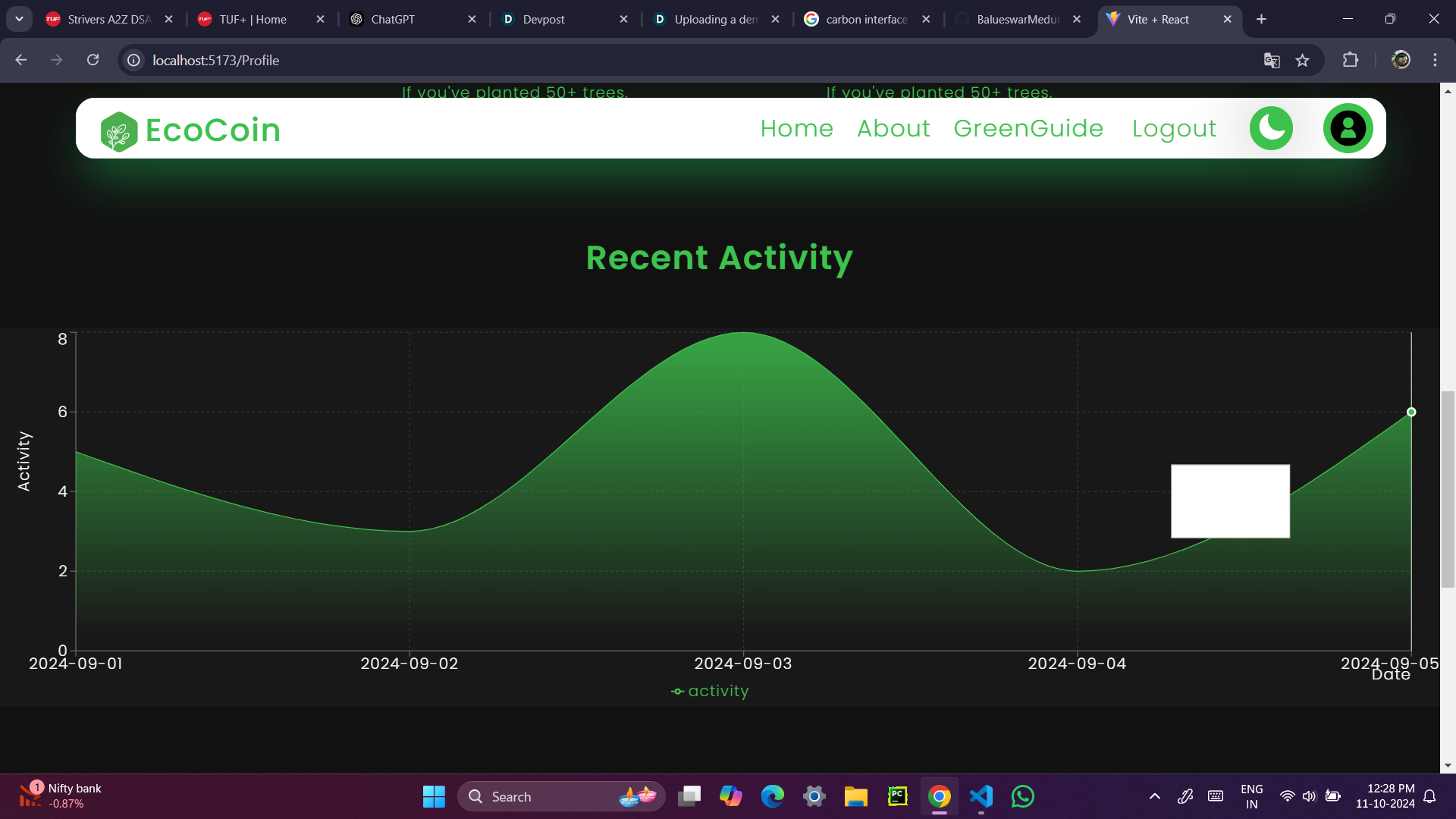Bookmark this page with star icon
Screen dimensions: 1456x819
click(1302, 61)
